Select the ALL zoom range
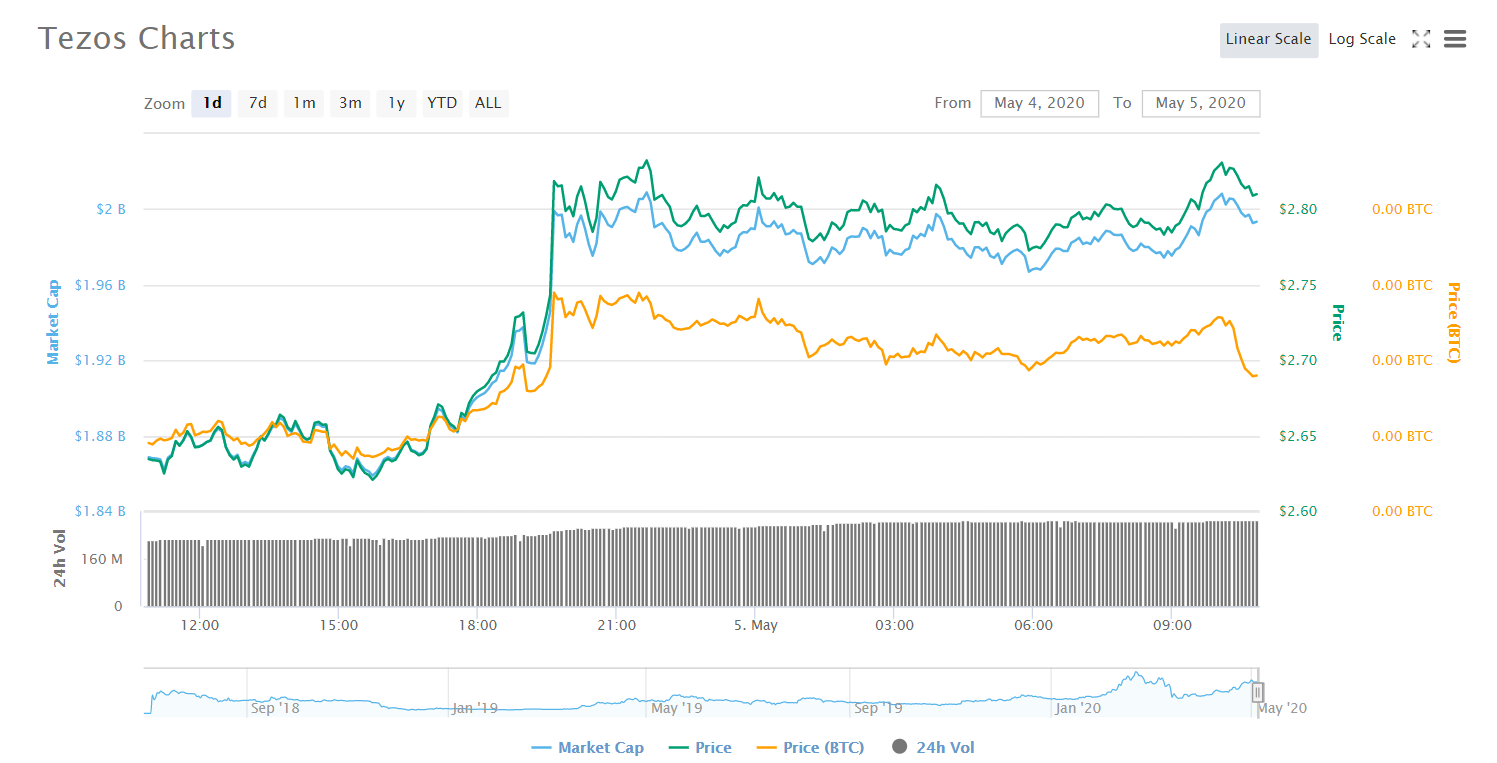This screenshot has height=763, width=1497. coord(488,103)
